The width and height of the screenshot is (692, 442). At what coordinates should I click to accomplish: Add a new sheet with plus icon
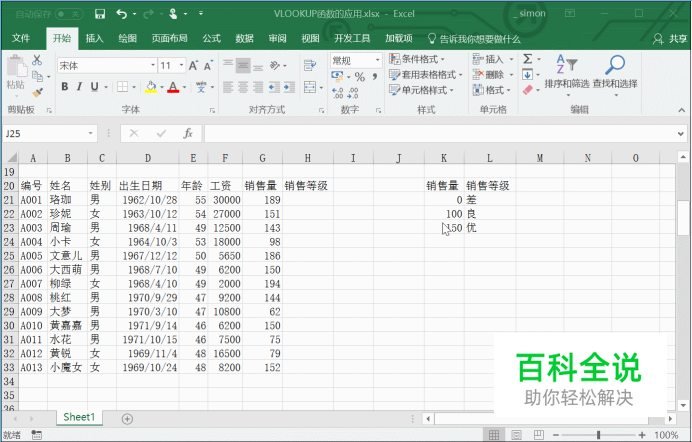tap(127, 419)
